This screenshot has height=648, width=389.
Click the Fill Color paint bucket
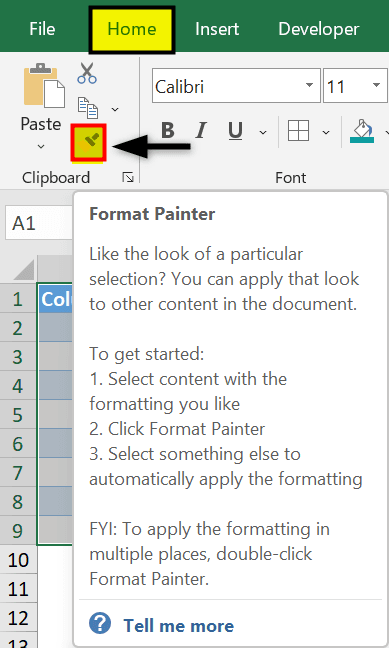coord(362,131)
